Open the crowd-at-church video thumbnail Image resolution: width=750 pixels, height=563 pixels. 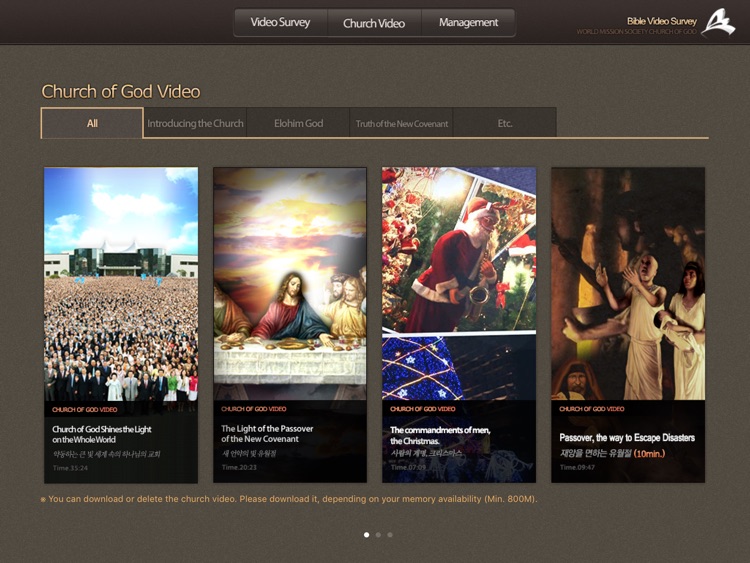pyautogui.click(x=121, y=284)
